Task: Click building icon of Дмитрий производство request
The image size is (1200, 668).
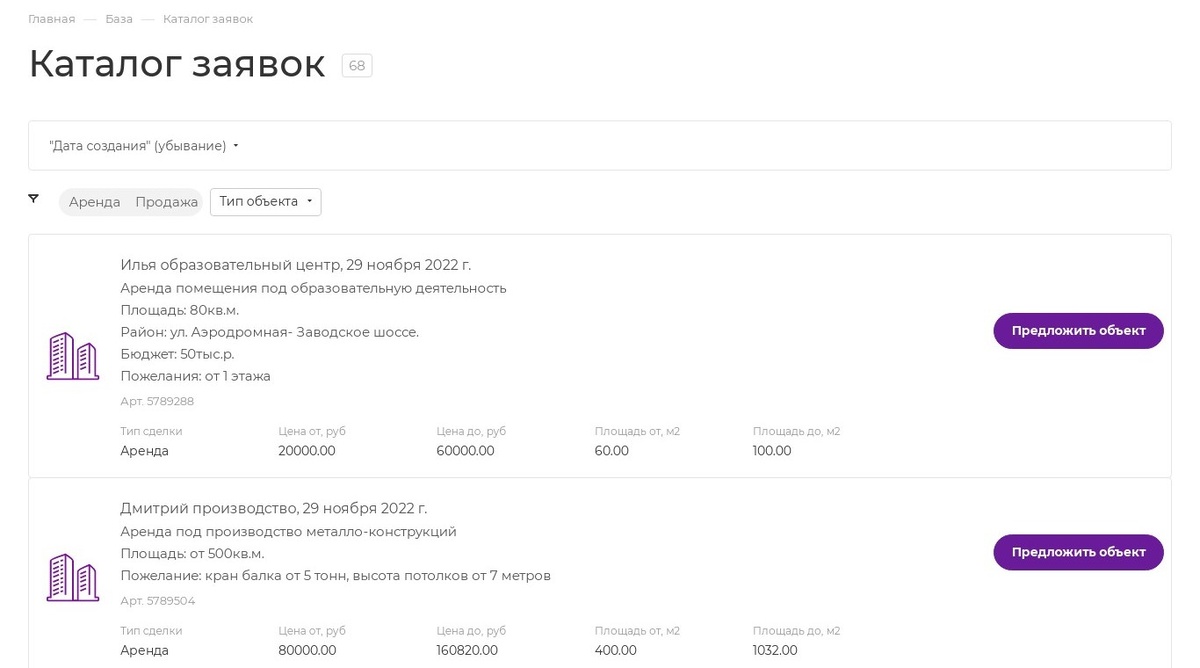Action: [73, 577]
